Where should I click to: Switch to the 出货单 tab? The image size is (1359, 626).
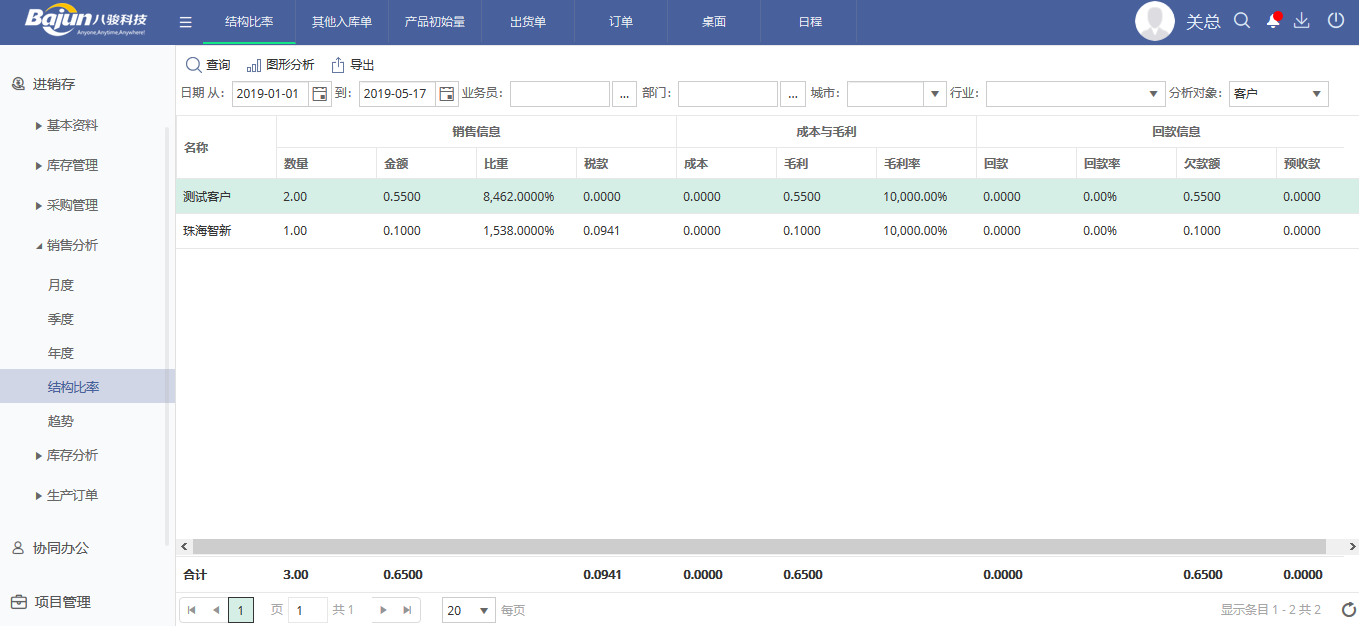tap(528, 22)
